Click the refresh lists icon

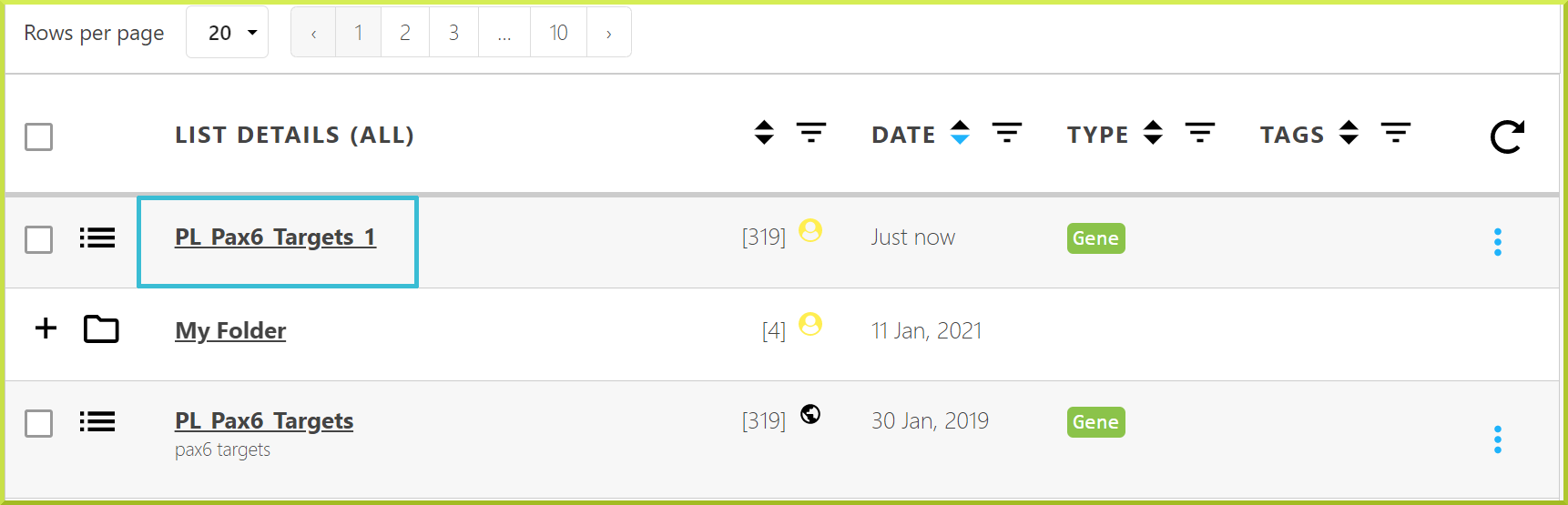pyautogui.click(x=1507, y=136)
